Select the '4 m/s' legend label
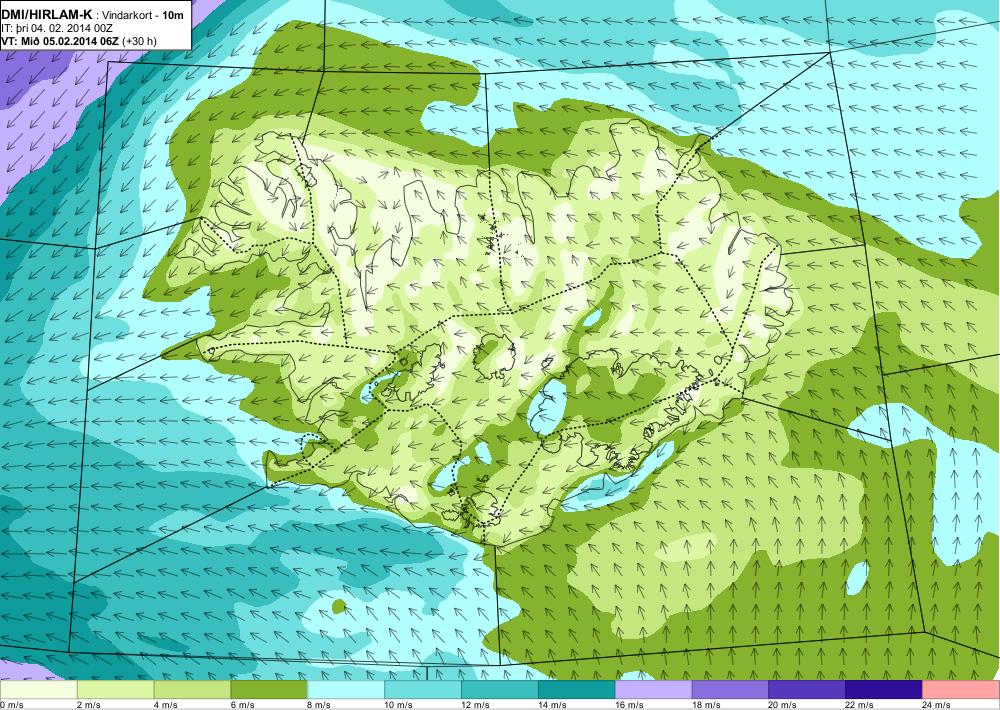 166,705
